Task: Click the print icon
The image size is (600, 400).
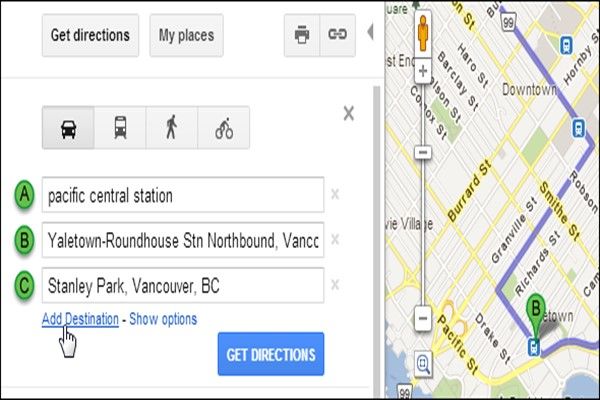Action: click(301, 35)
